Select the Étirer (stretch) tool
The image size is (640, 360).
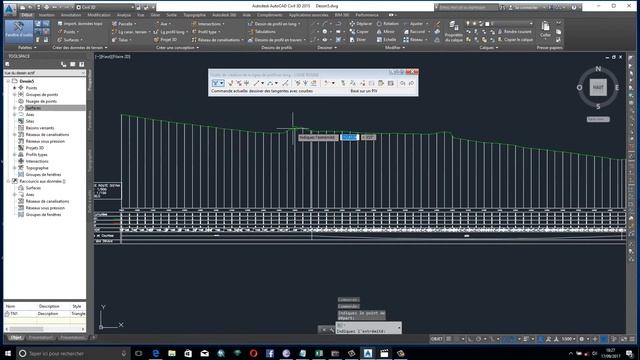tap(358, 40)
